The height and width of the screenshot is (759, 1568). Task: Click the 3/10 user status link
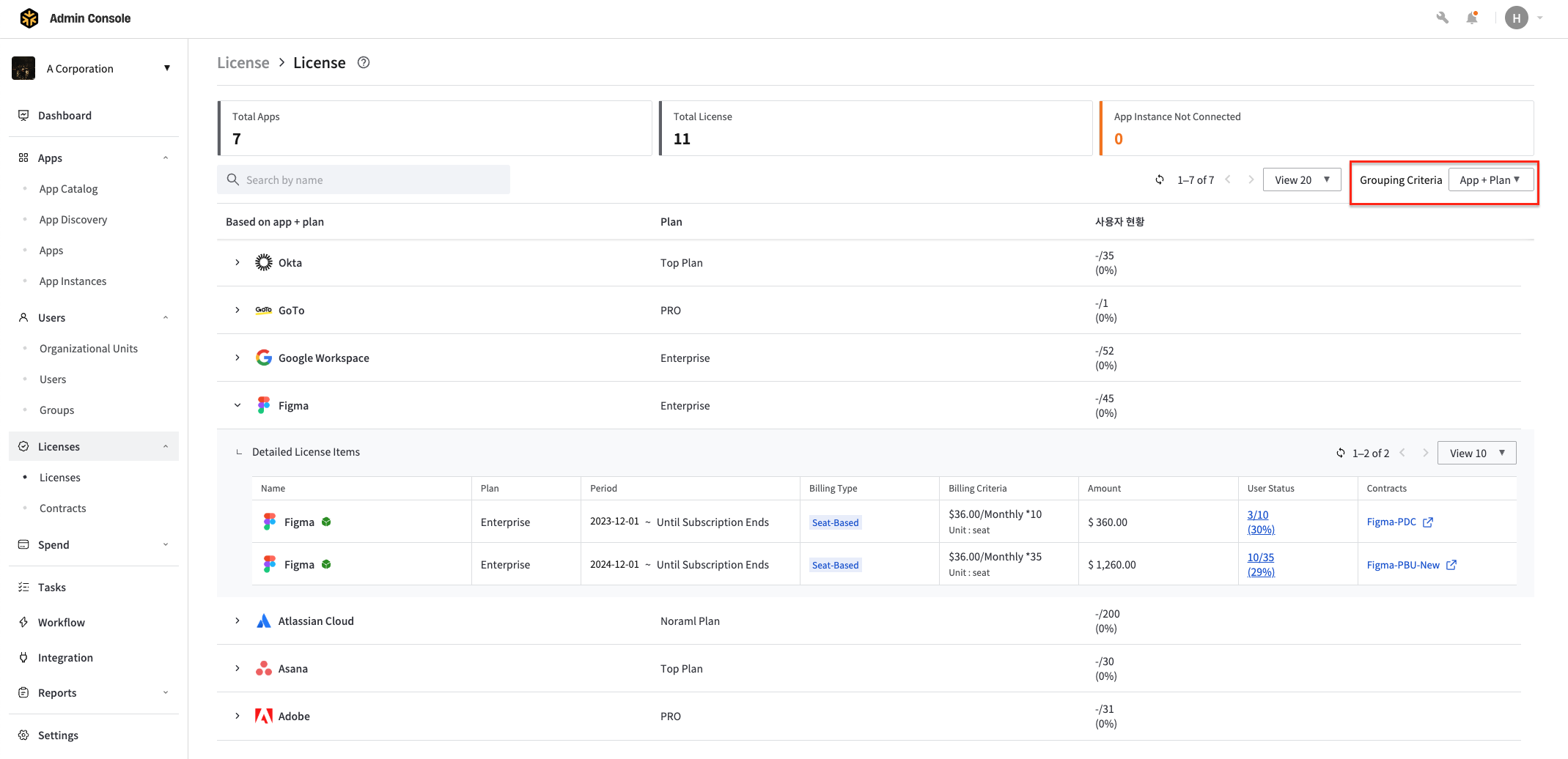1257,515
